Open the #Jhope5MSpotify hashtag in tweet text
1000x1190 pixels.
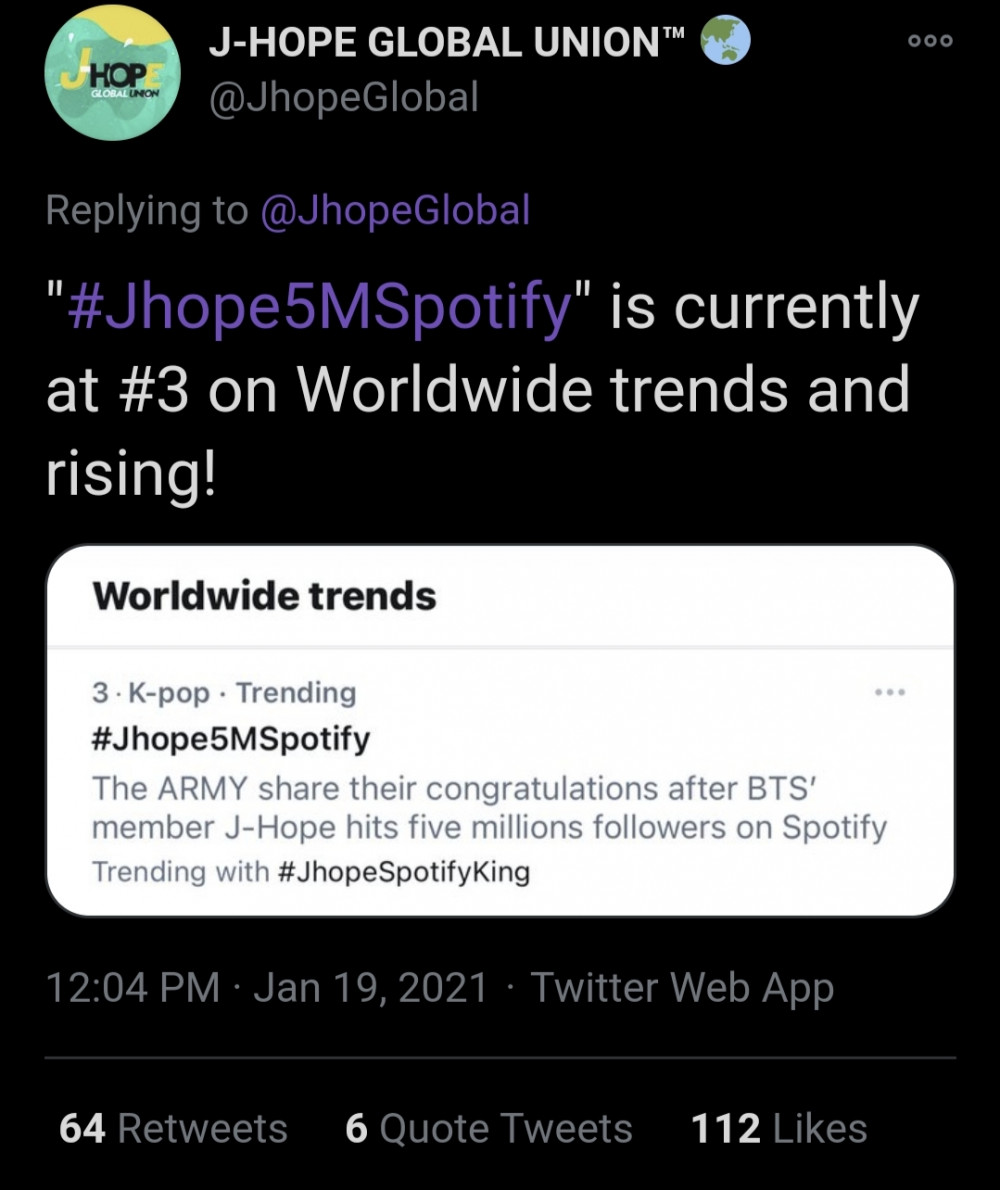point(319,307)
